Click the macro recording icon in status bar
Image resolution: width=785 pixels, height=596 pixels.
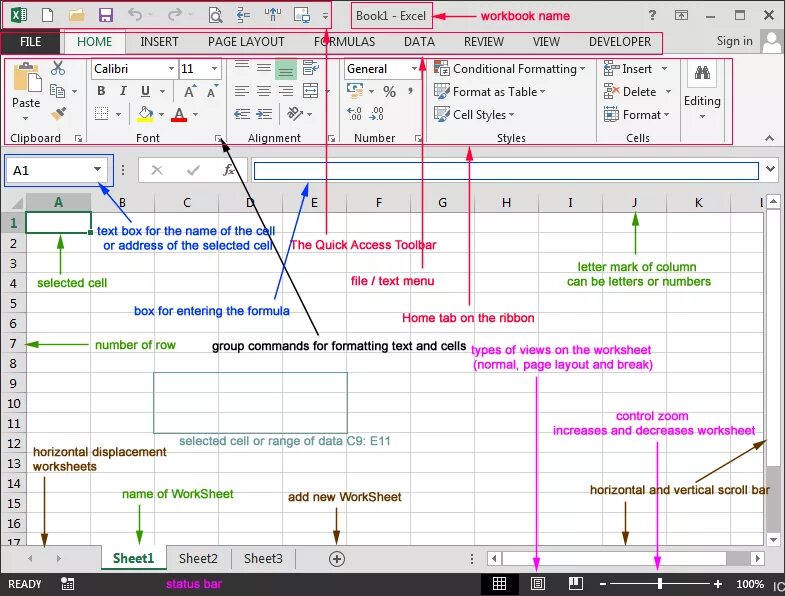(x=68, y=583)
